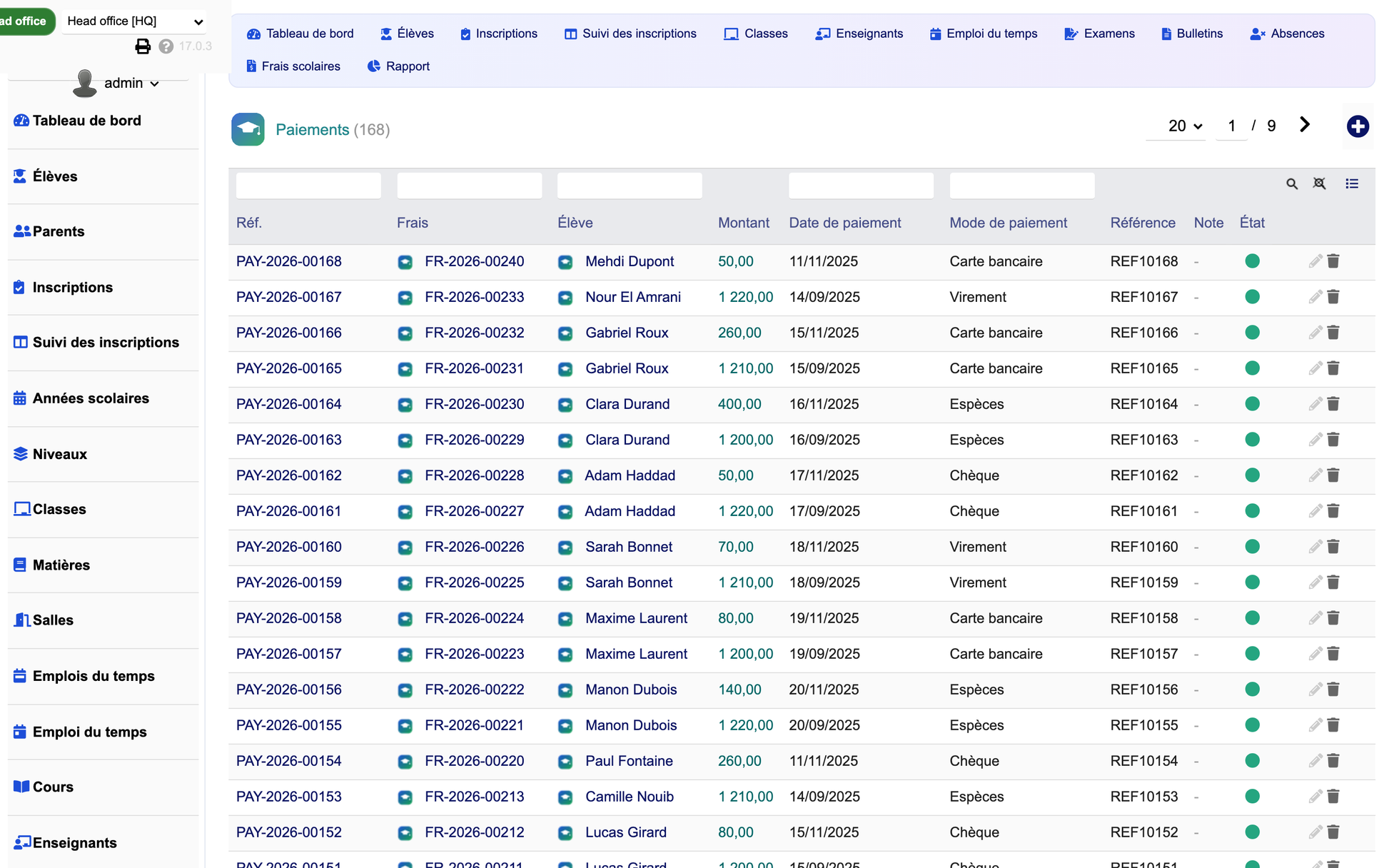The image size is (1389, 868).
Task: Open Rapport in the top menu
Action: 398,66
